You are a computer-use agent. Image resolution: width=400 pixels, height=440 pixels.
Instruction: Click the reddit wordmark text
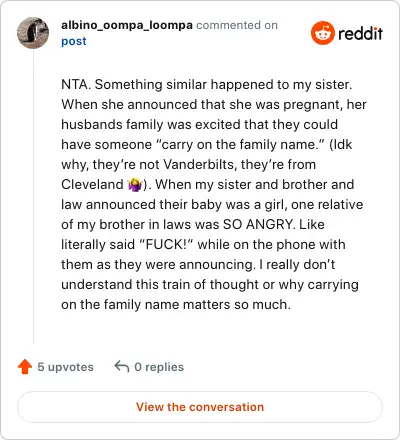(x=360, y=33)
